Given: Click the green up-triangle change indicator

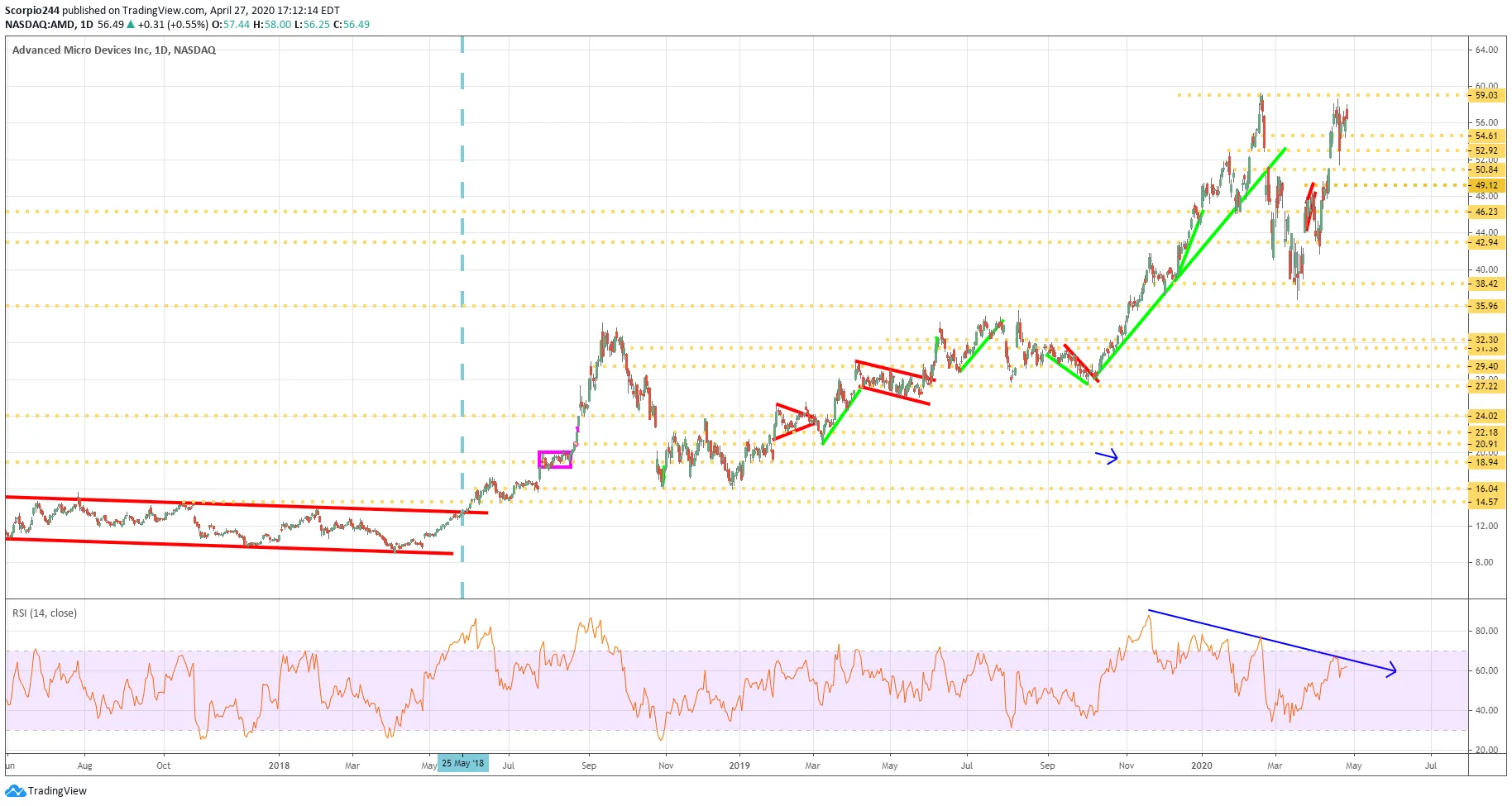Looking at the screenshot, I should pos(131,25).
